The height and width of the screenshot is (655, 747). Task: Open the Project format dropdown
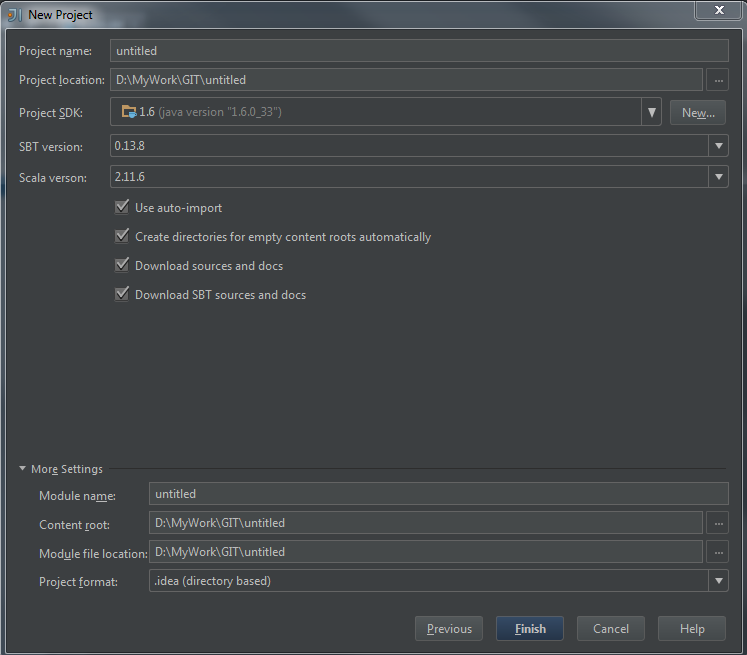[718, 581]
